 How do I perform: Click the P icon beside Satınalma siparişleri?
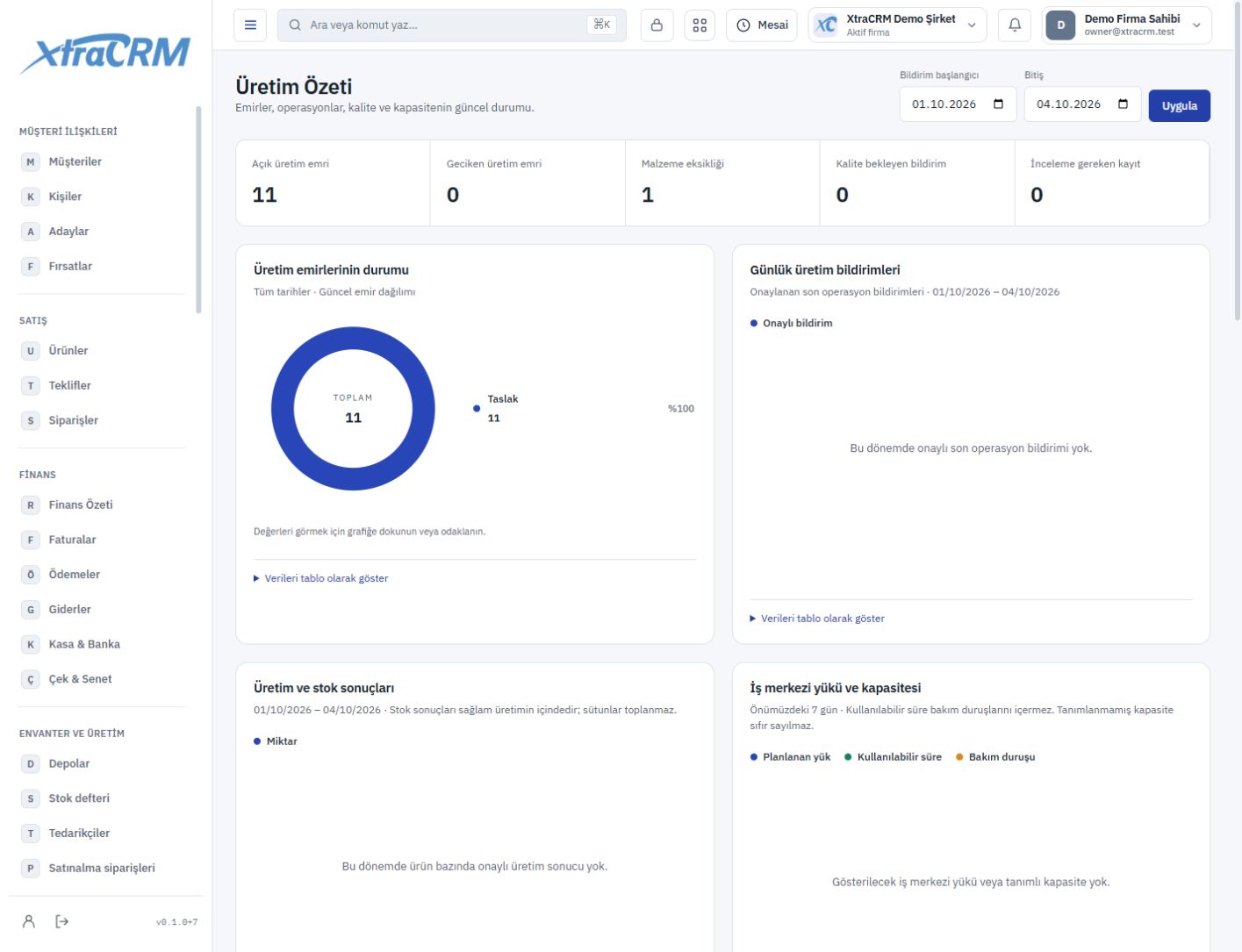tap(31, 868)
